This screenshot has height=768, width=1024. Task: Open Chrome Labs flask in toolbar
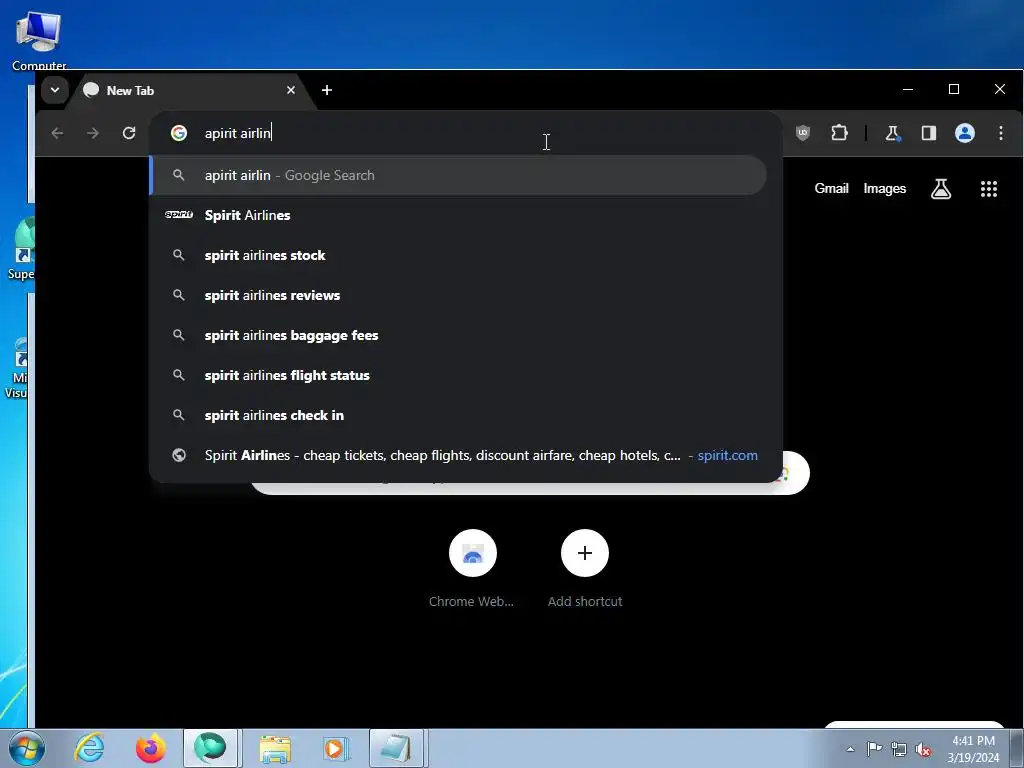[892, 133]
